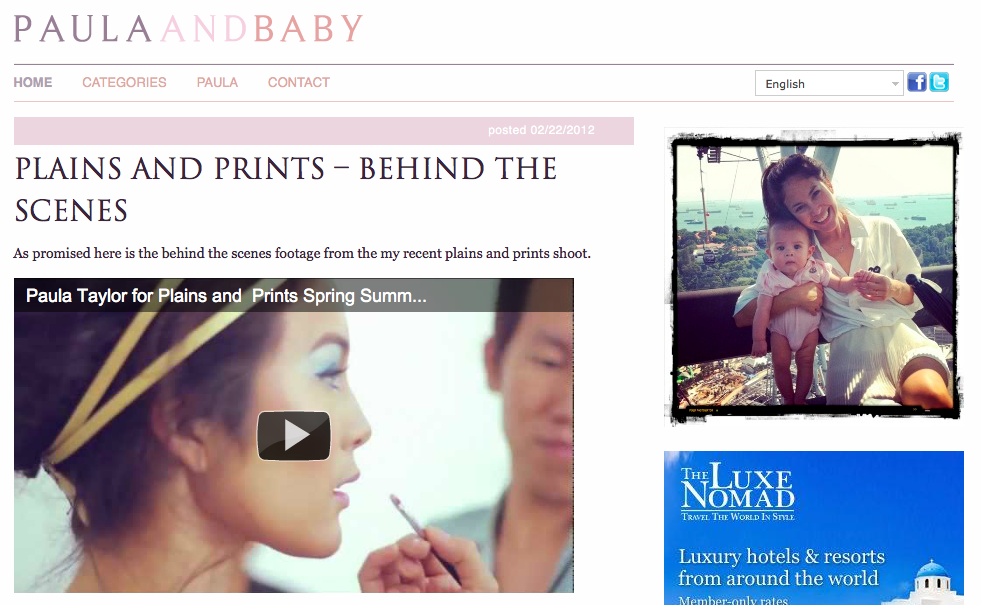Open the CONTACT menu page

tap(298, 83)
